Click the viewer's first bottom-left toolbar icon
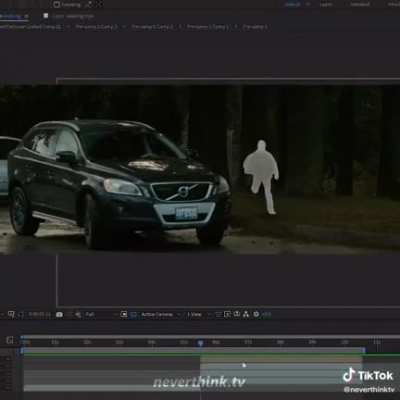Screen dimensions: 400x400 [x=11, y=314]
